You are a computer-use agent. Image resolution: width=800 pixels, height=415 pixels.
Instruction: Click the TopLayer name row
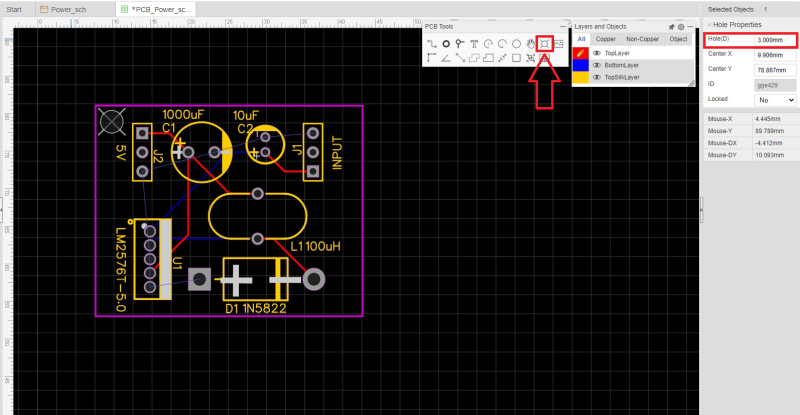(x=617, y=53)
